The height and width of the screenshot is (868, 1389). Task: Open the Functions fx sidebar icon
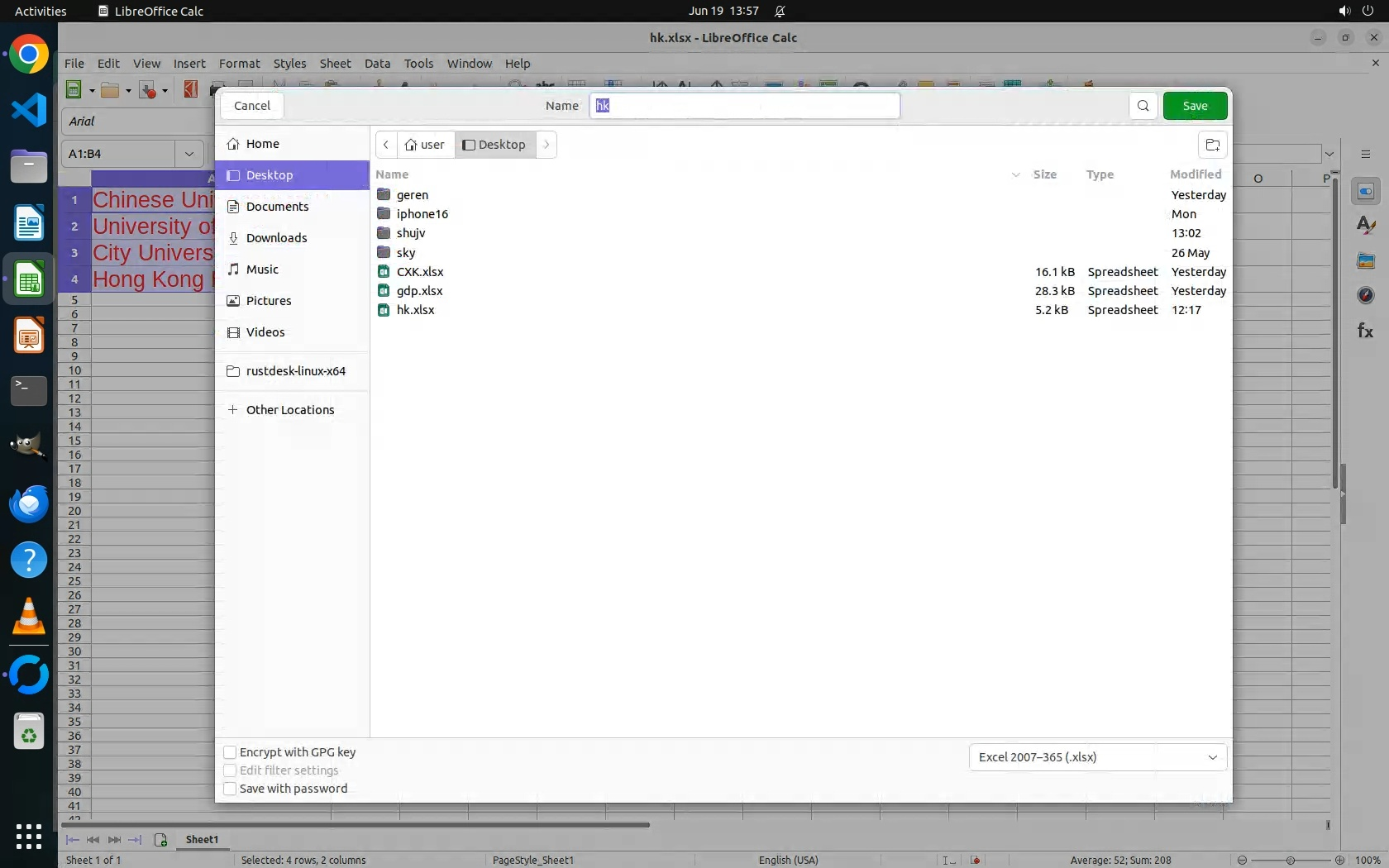[1365, 331]
